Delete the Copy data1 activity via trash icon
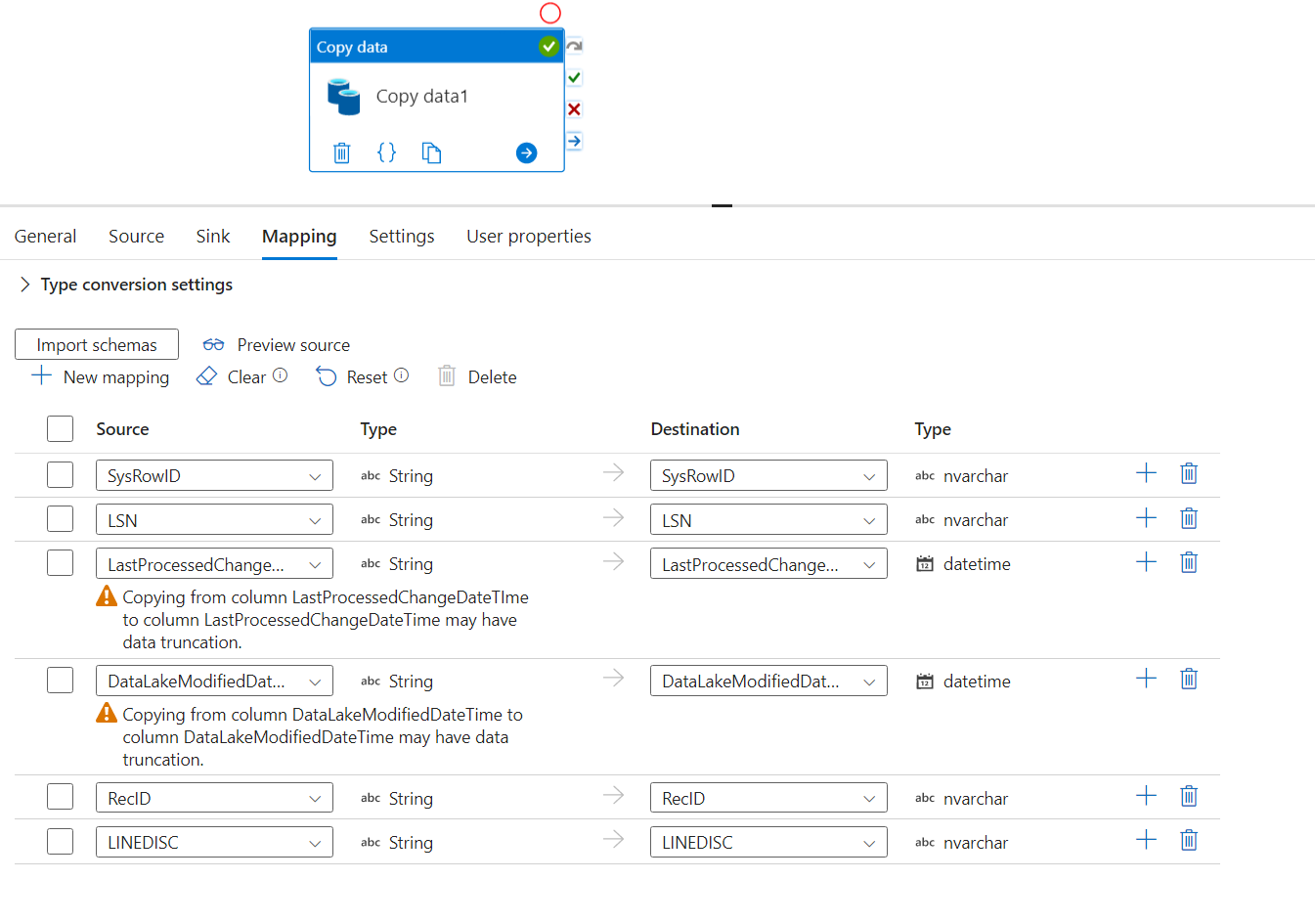This screenshot has height=924, width=1315. coord(341,153)
